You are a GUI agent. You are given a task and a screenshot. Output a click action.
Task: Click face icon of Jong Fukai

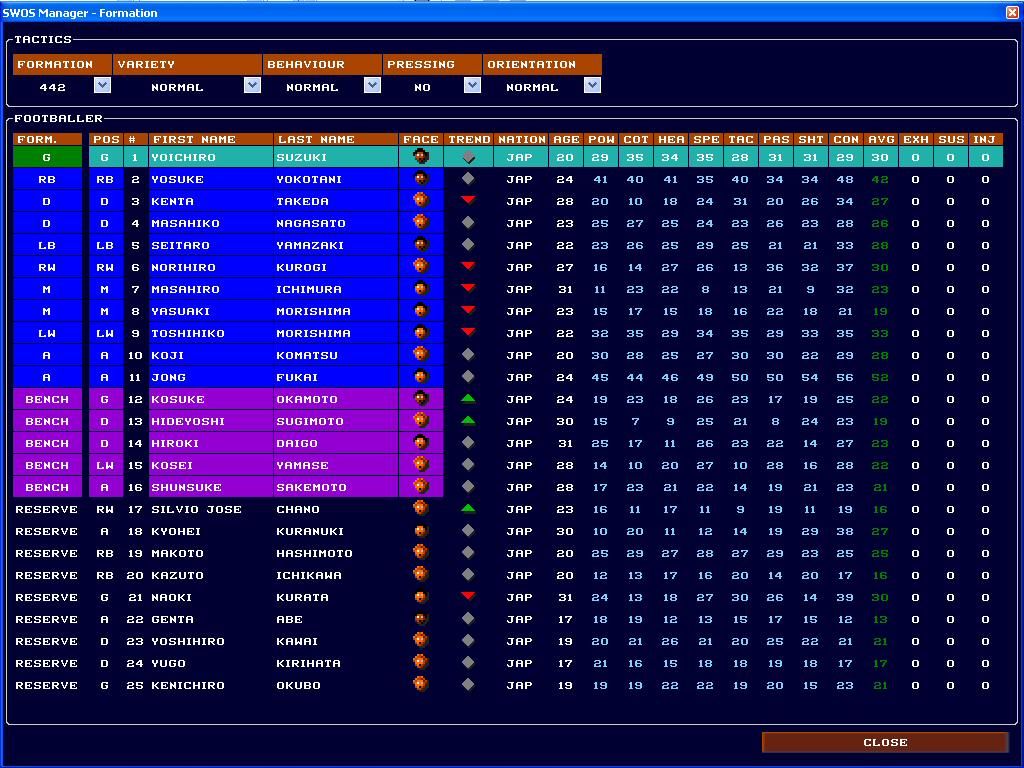(420, 377)
